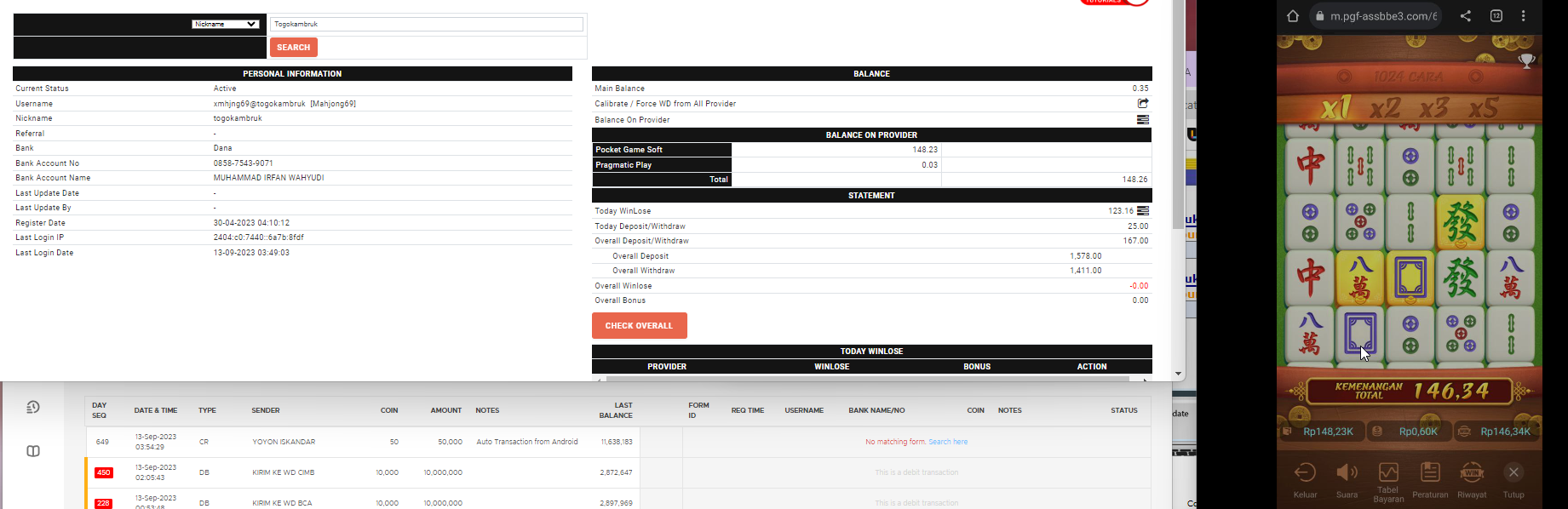Click account name MUHAMMAD IRFAN WAHYUDI
The width and height of the screenshot is (1568, 509).
point(268,178)
